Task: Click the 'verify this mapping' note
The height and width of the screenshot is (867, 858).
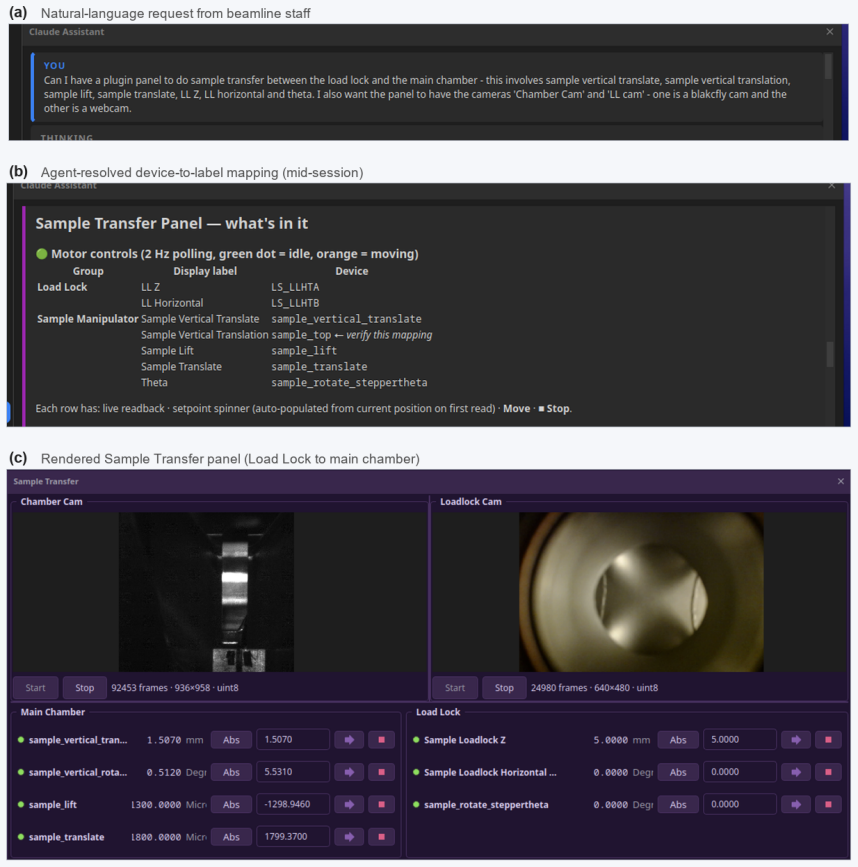Action: coord(389,335)
